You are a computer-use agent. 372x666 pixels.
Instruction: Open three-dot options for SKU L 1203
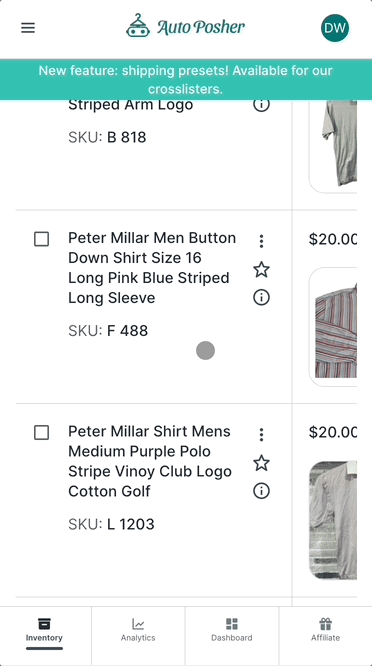[x=261, y=435]
